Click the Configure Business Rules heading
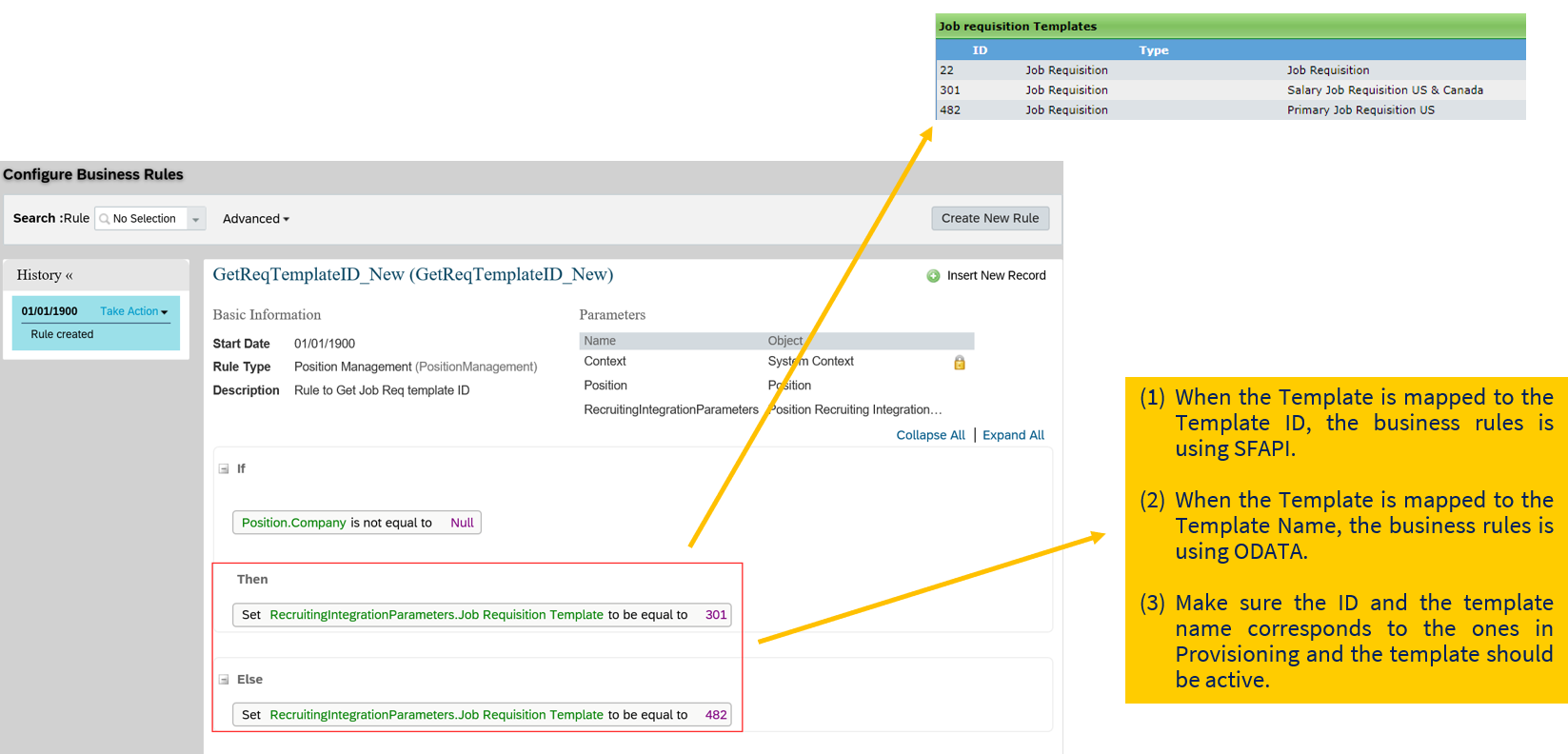 tap(93, 175)
